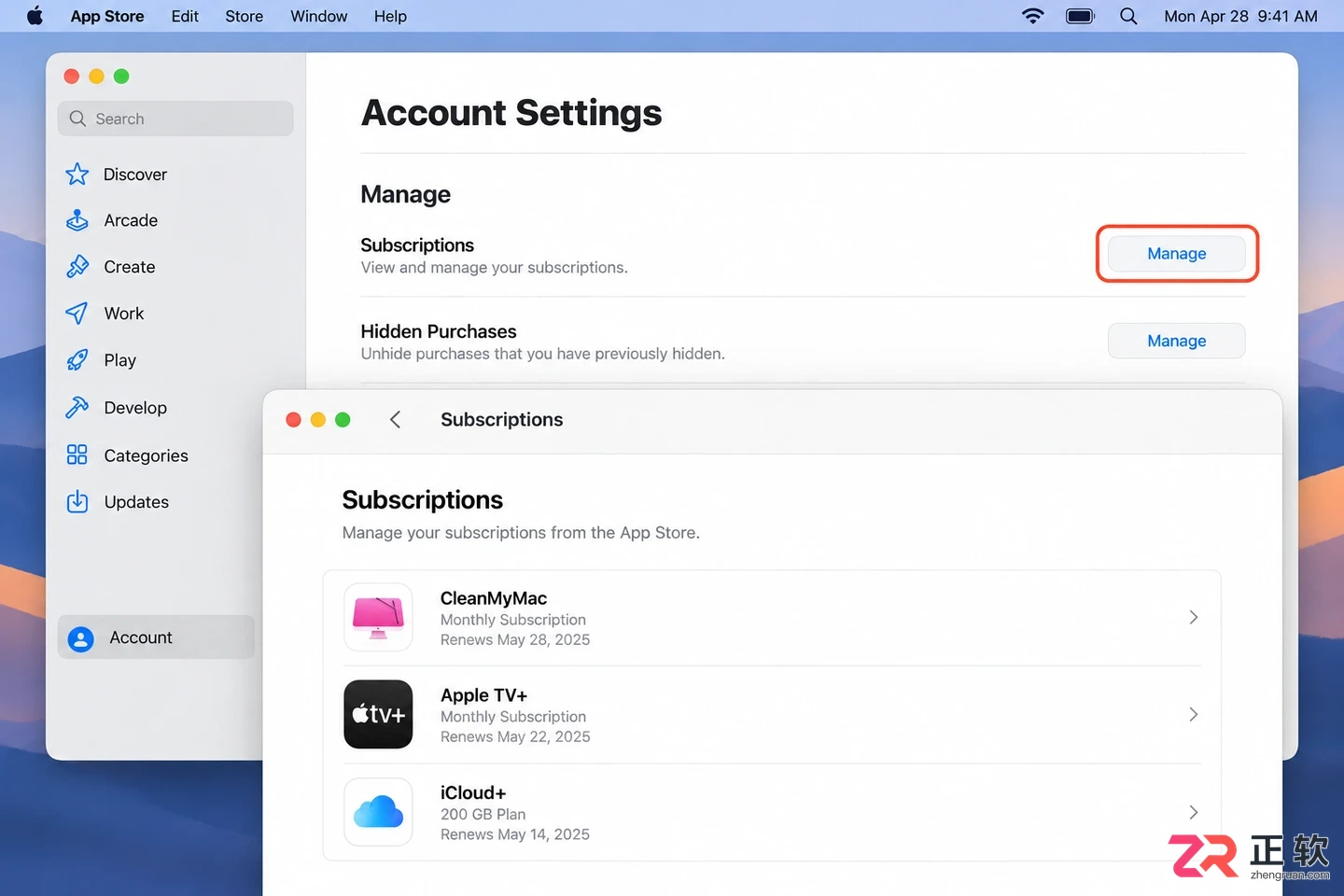This screenshot has width=1344, height=896.
Task: Open the Window menu
Action: (x=318, y=16)
